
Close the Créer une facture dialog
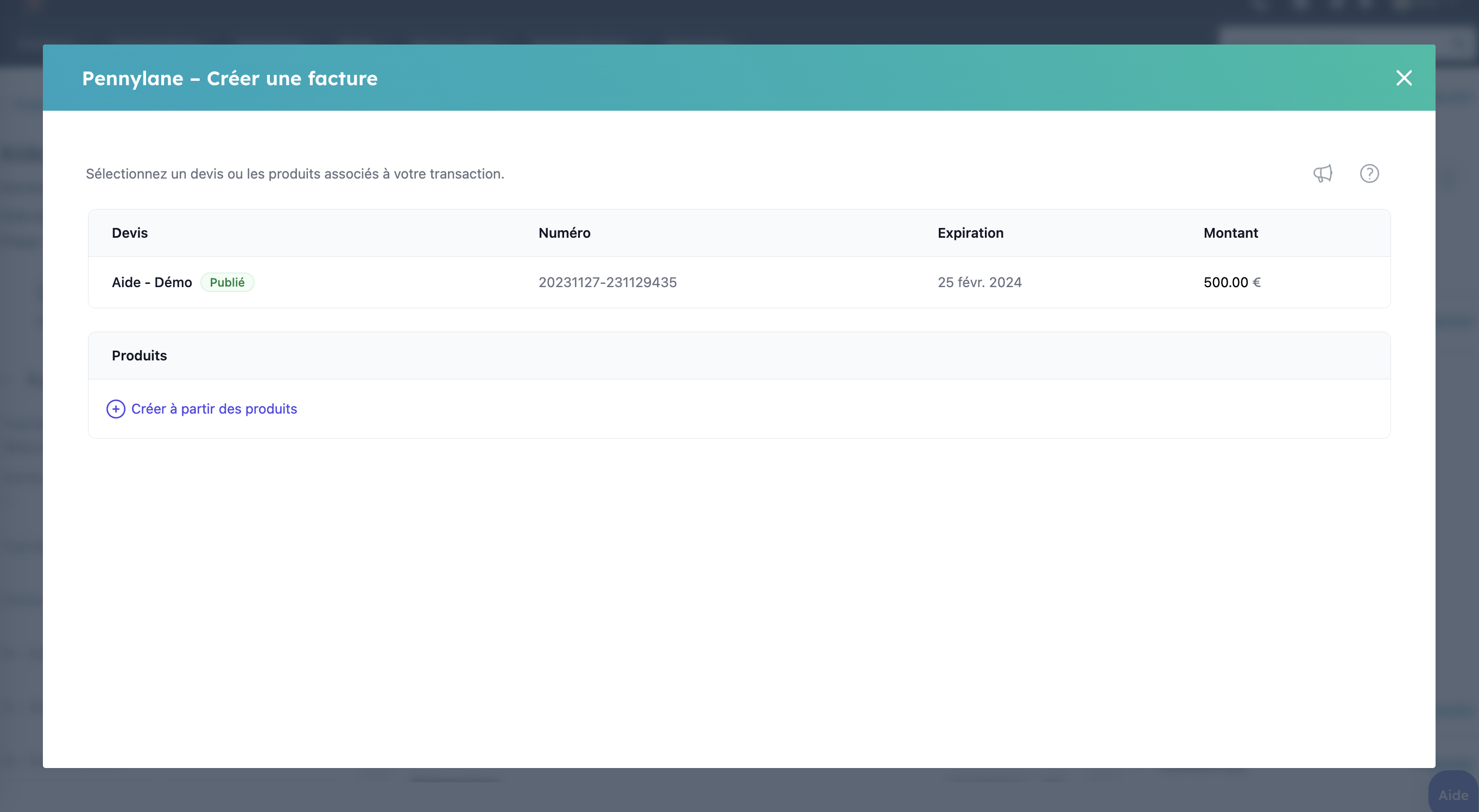tap(1403, 78)
